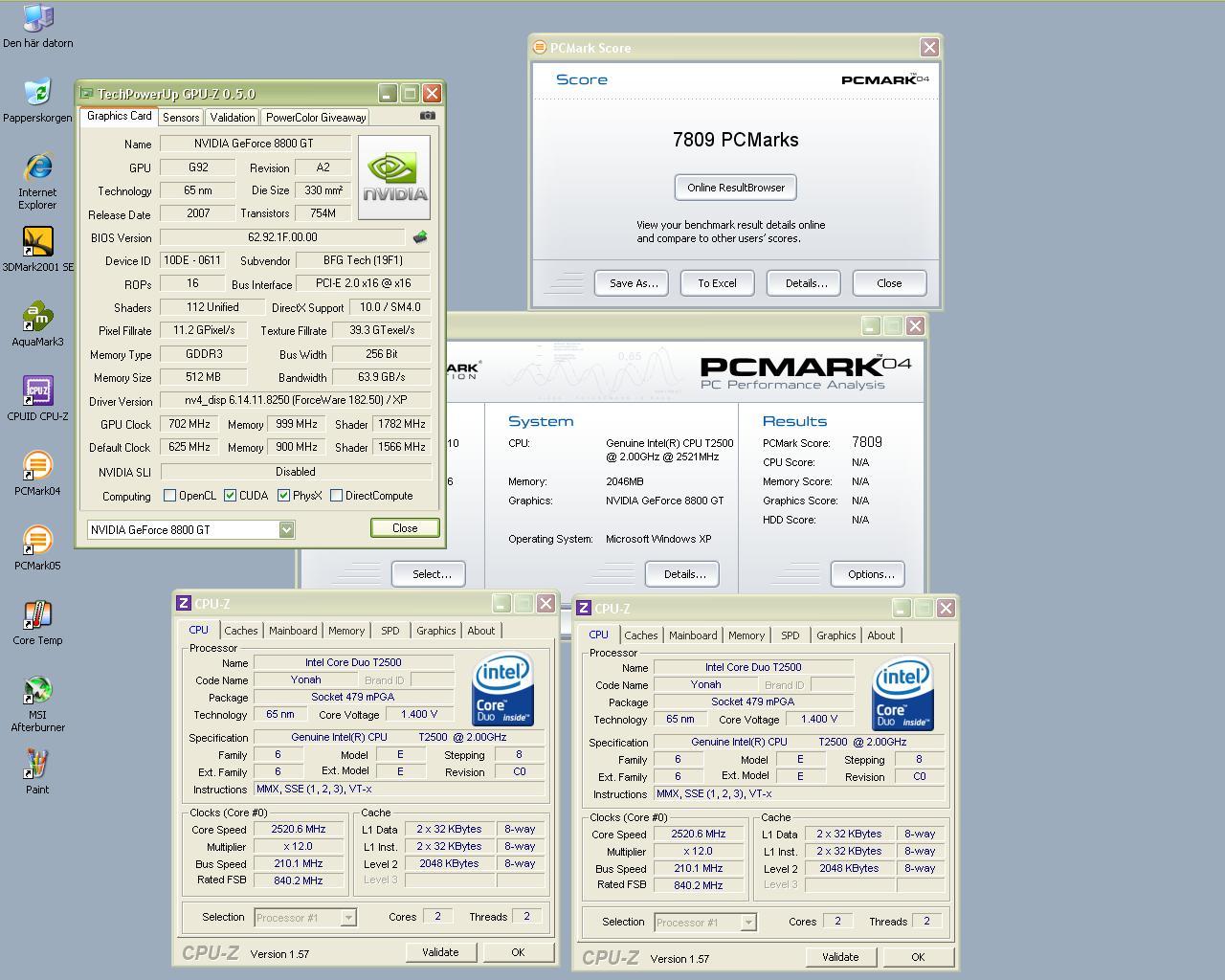Toggle CUDA checkbox in GPU-Z
Image resolution: width=1225 pixels, height=980 pixels.
(x=230, y=496)
